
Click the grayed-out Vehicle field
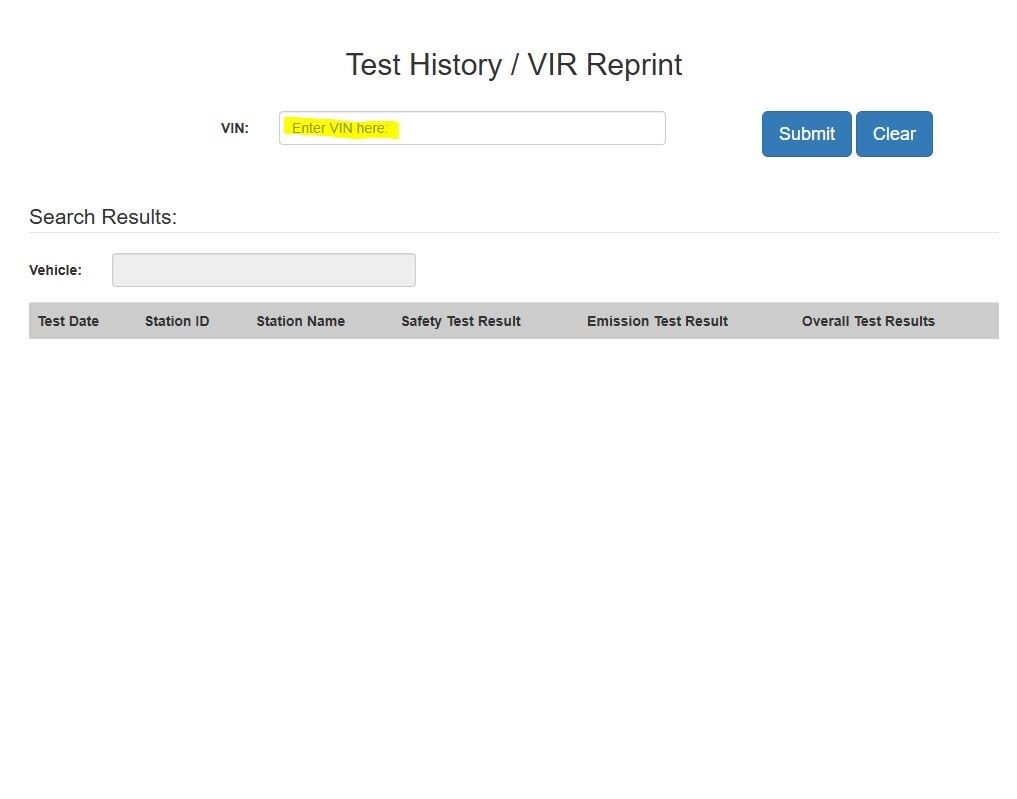pyautogui.click(x=263, y=270)
